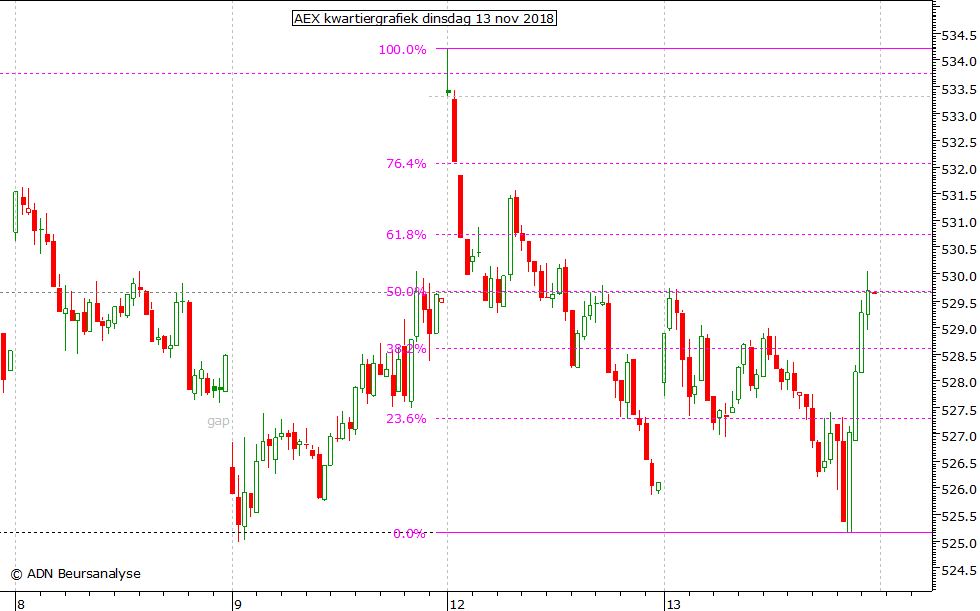Click the chart title AEX kwartiergrafiek dinsdag 13 nov 2018

[424, 19]
